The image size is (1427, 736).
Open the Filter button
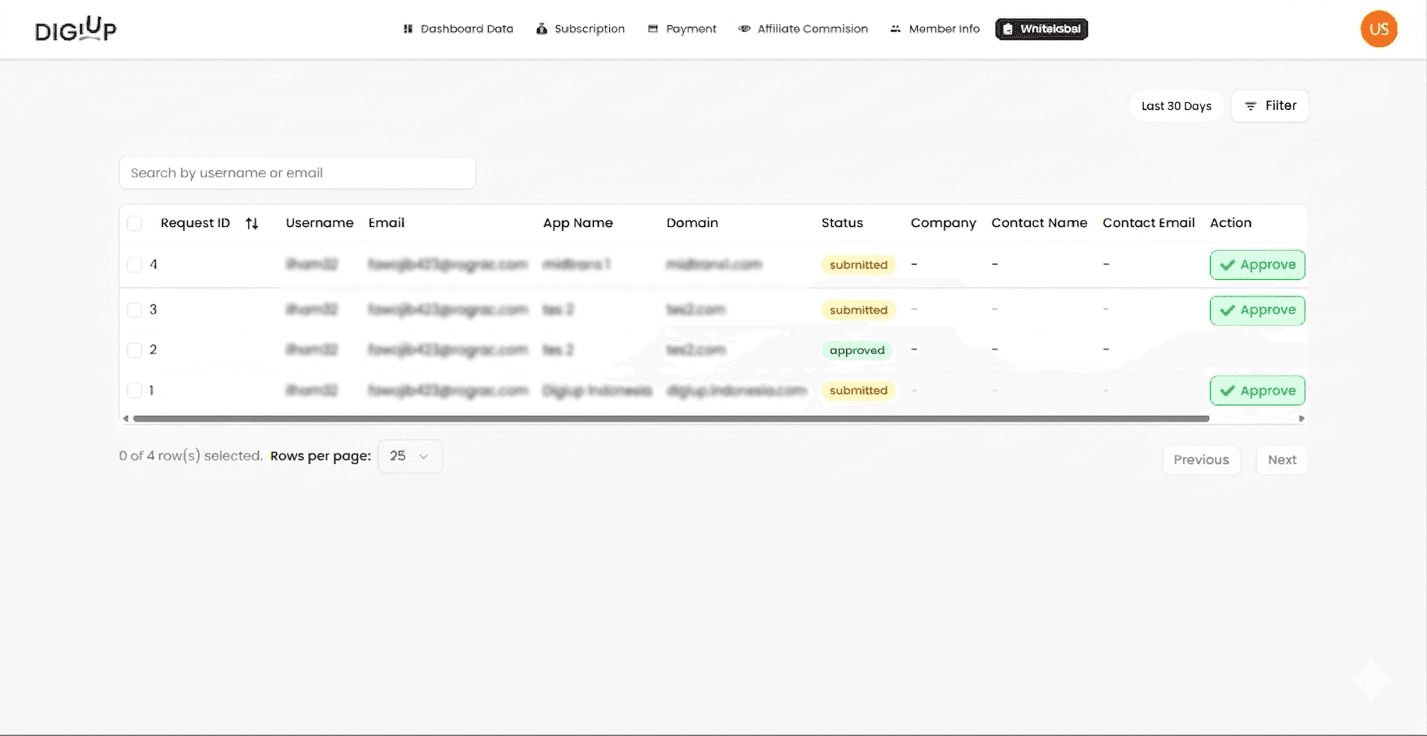click(x=1270, y=106)
